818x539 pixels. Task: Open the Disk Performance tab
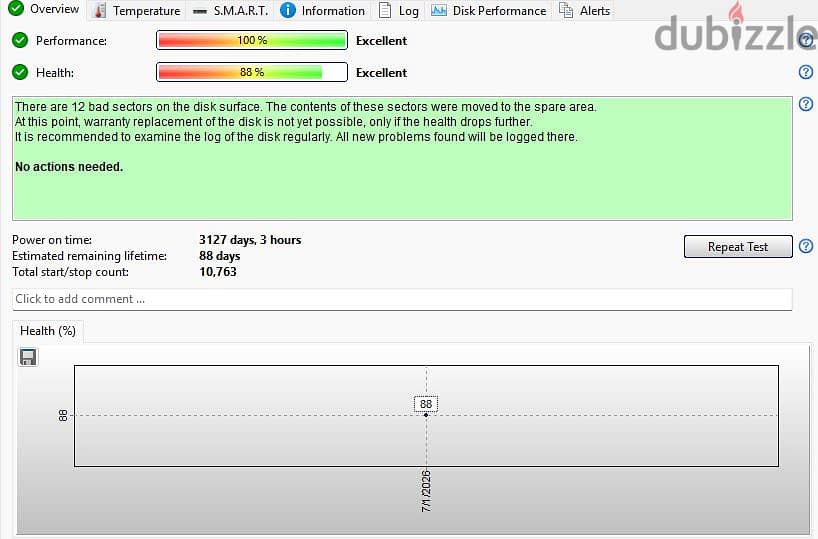pos(489,10)
